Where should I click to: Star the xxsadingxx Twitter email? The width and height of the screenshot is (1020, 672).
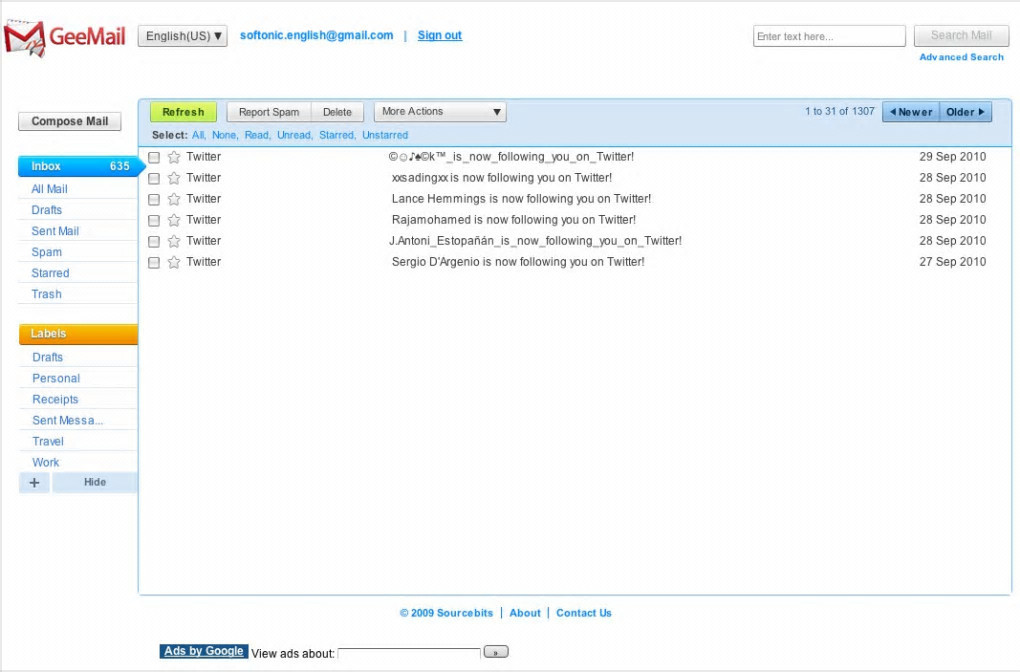[174, 178]
